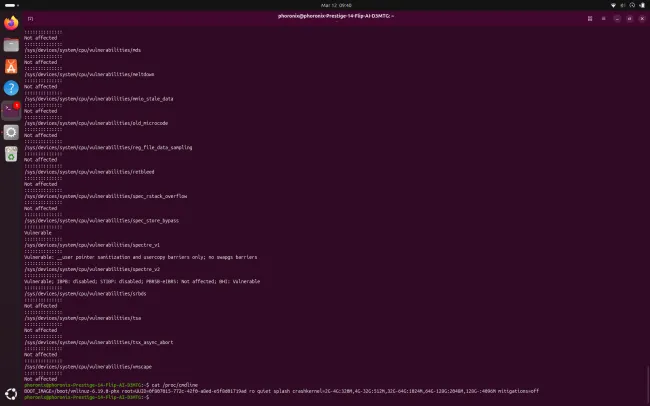Click the vulnerabilities/tsa path line
650x406 pixels.
point(82,318)
